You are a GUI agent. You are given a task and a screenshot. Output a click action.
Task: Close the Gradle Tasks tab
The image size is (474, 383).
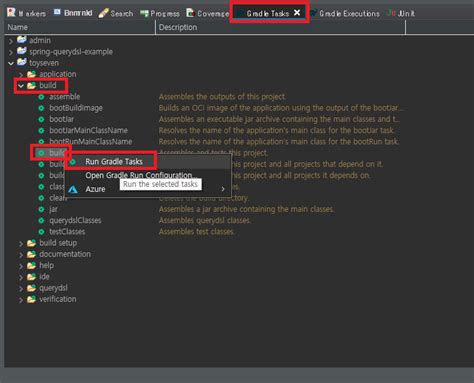297,13
